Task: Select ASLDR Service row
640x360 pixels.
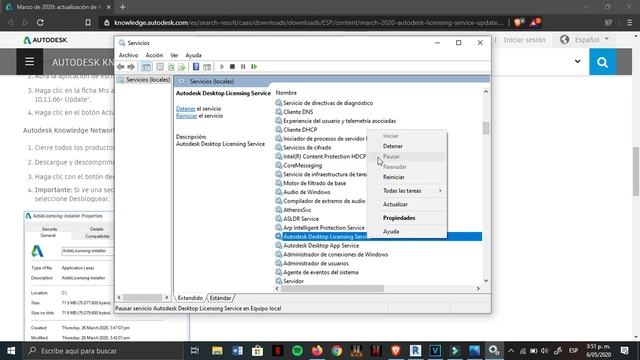Action: [301, 219]
